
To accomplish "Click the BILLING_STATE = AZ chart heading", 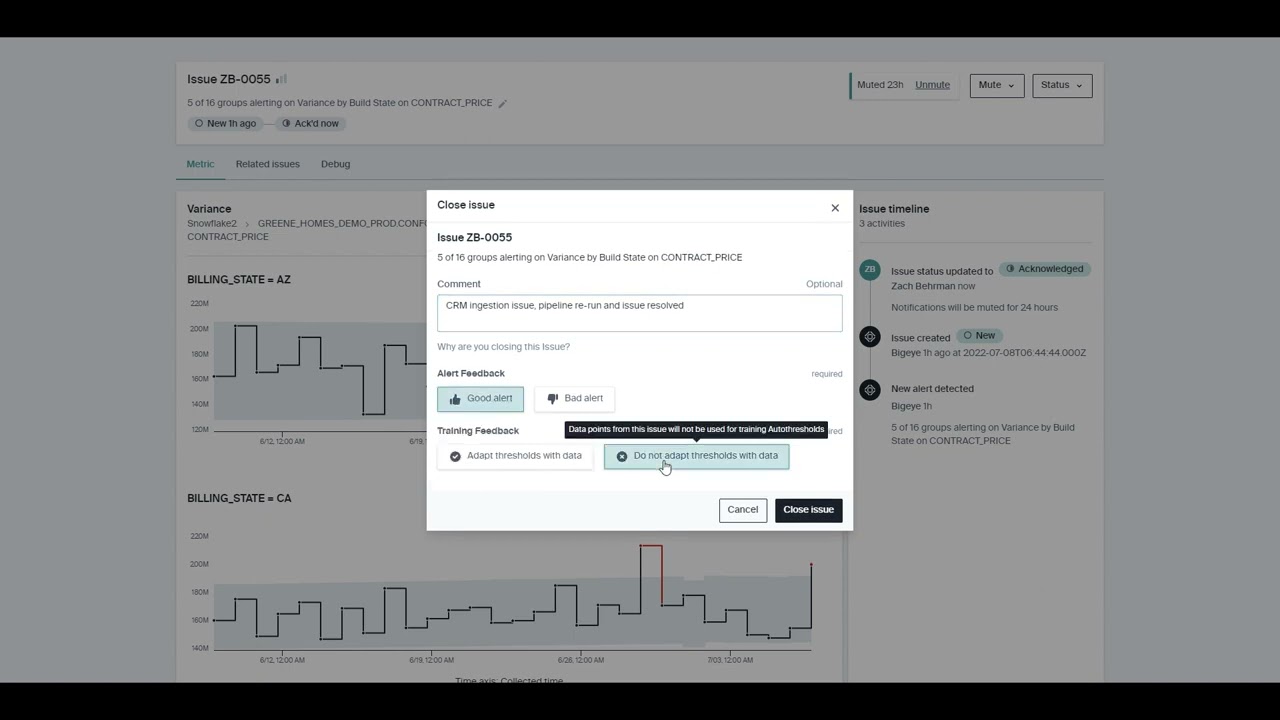I will pos(239,280).
